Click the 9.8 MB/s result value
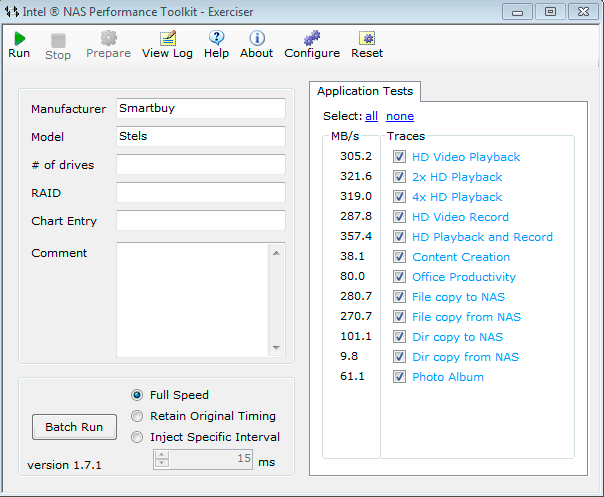The width and height of the screenshot is (604, 497). pos(349,356)
